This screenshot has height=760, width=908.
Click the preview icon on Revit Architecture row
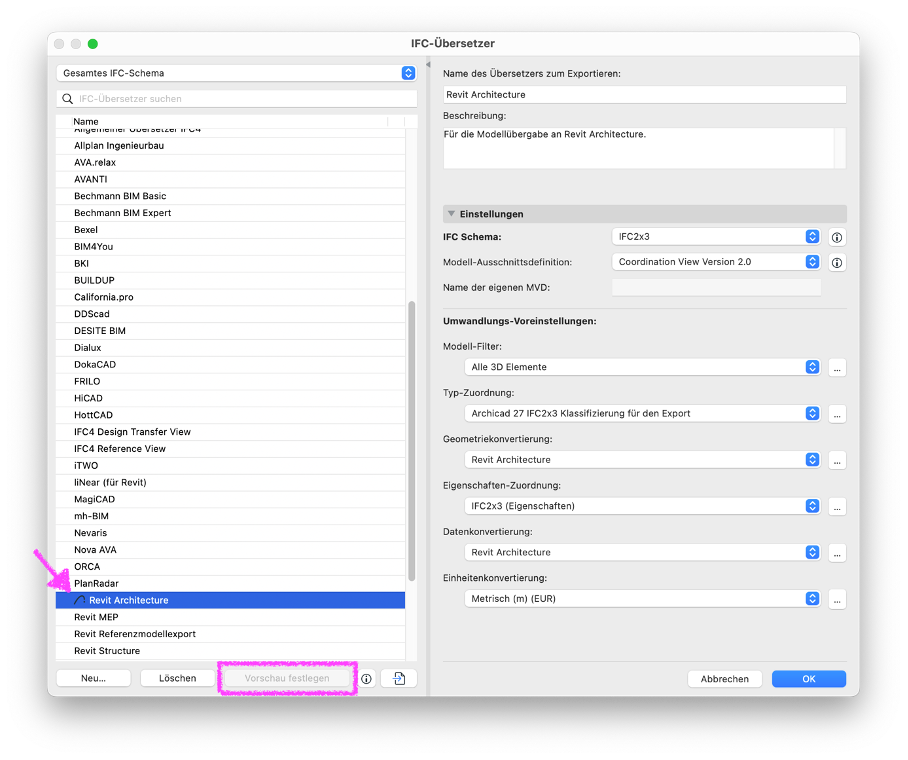point(80,600)
